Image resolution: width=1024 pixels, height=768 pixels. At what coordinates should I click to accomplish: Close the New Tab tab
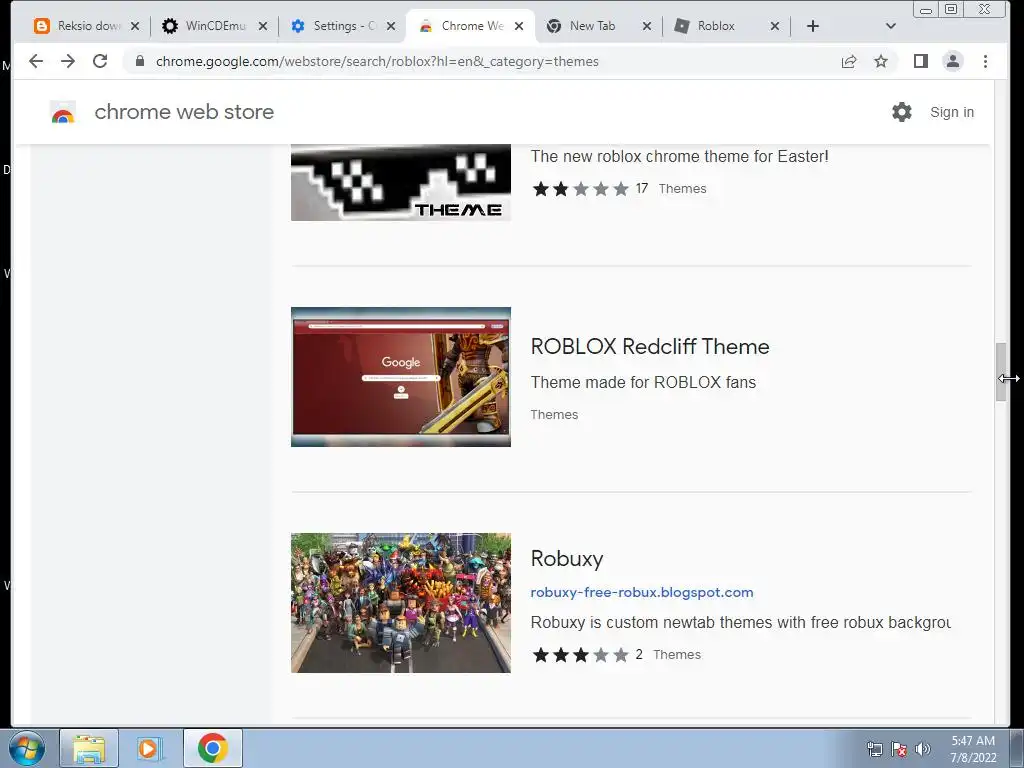647,26
